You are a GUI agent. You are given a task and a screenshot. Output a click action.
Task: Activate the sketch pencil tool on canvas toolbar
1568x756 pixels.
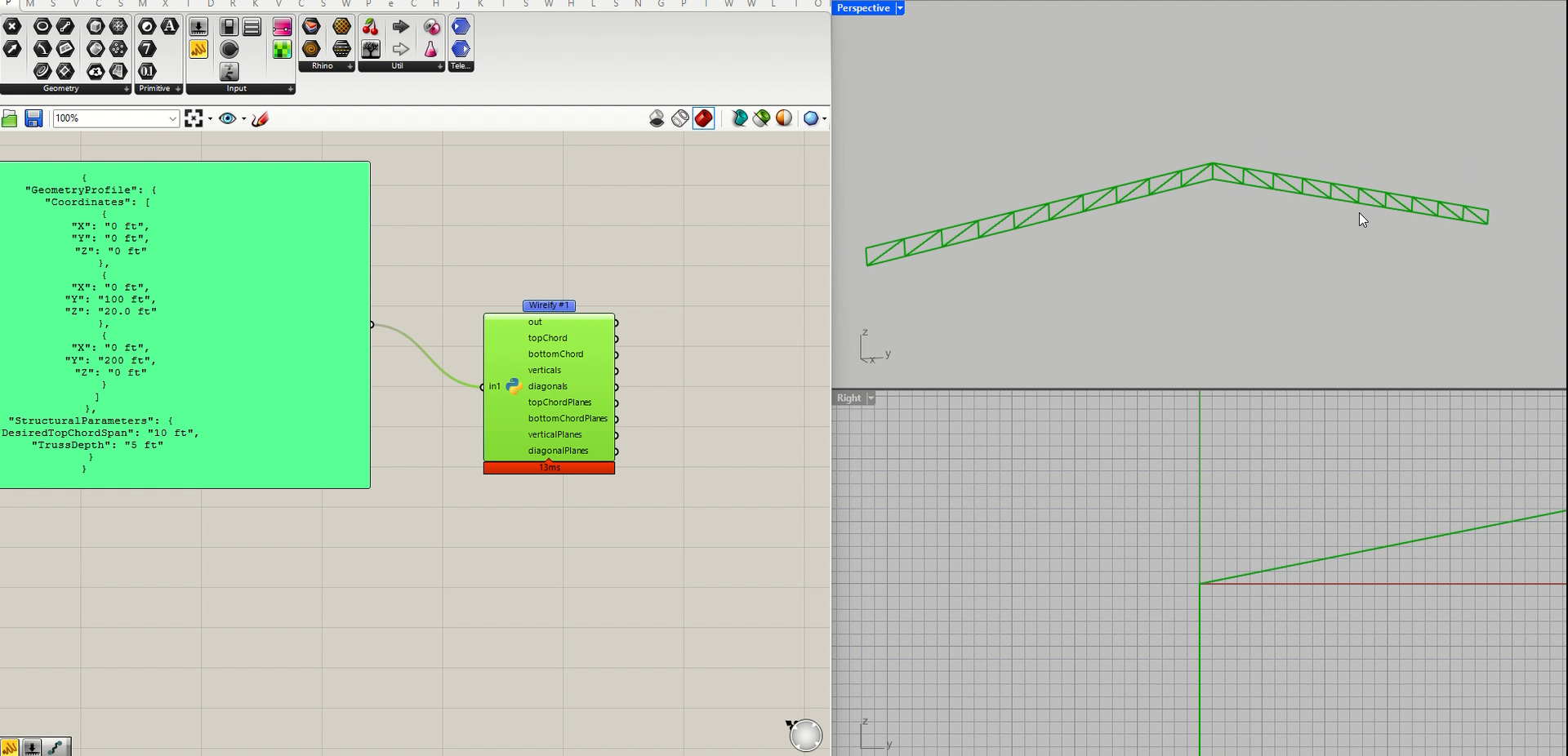260,118
